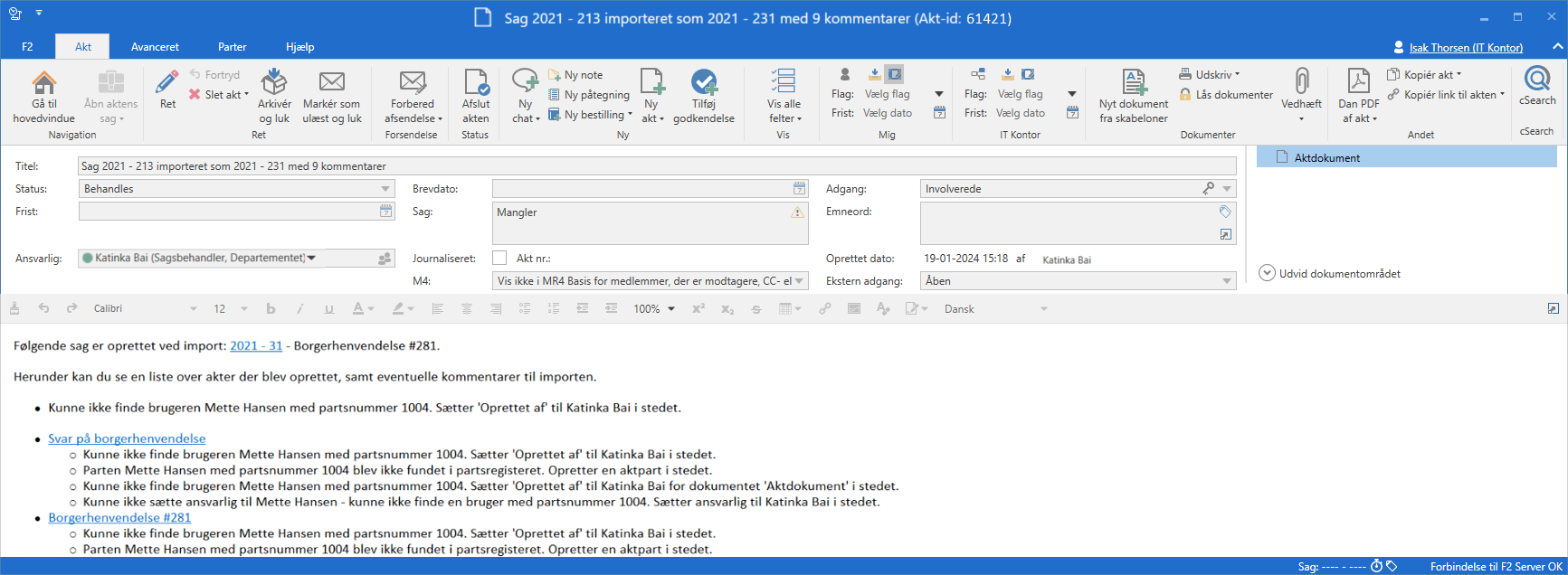Screen dimensions: 1568x575
Task: Click the Gå til hovedvindue home icon
Action: pos(43,83)
